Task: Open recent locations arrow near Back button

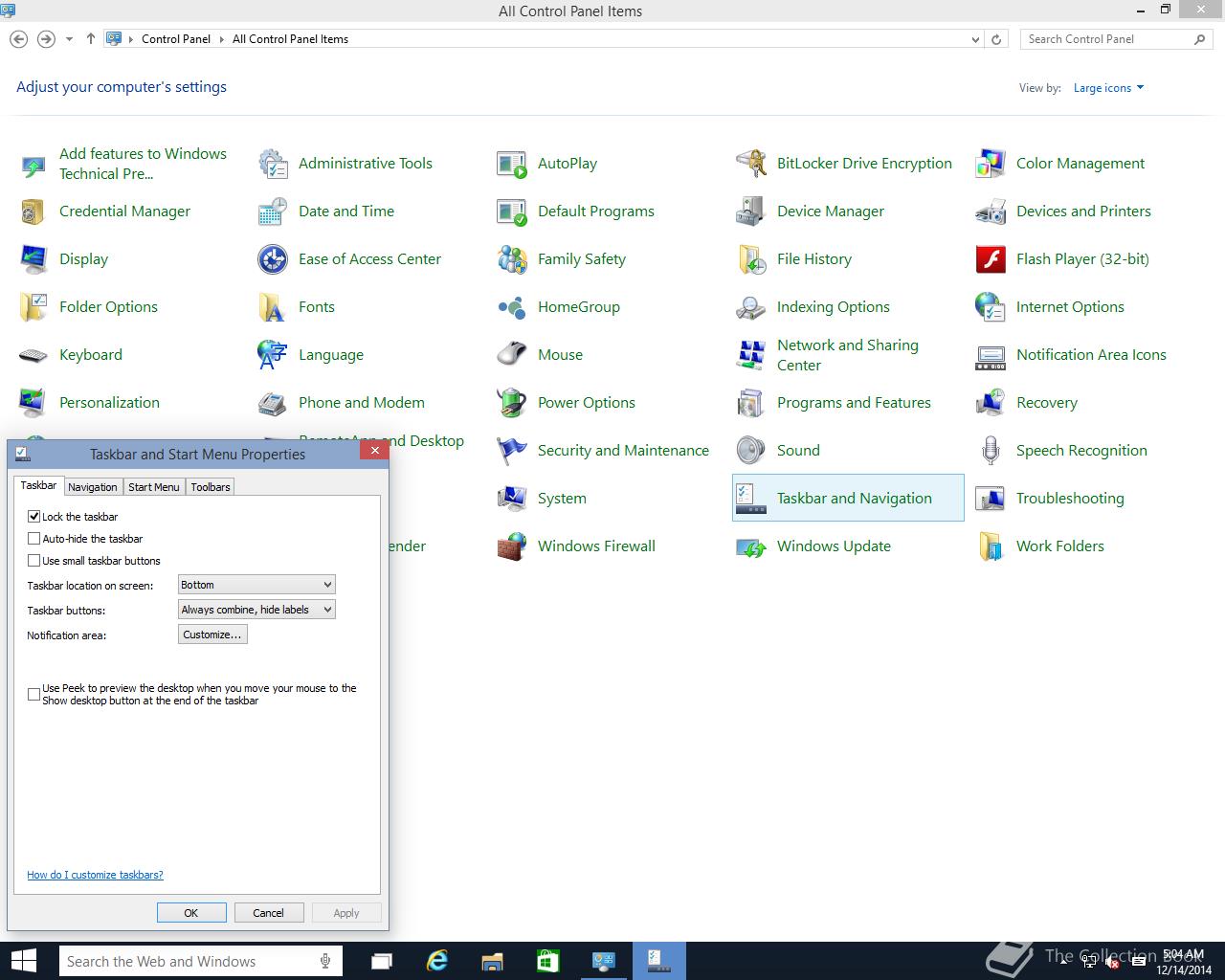Action: pos(69,39)
